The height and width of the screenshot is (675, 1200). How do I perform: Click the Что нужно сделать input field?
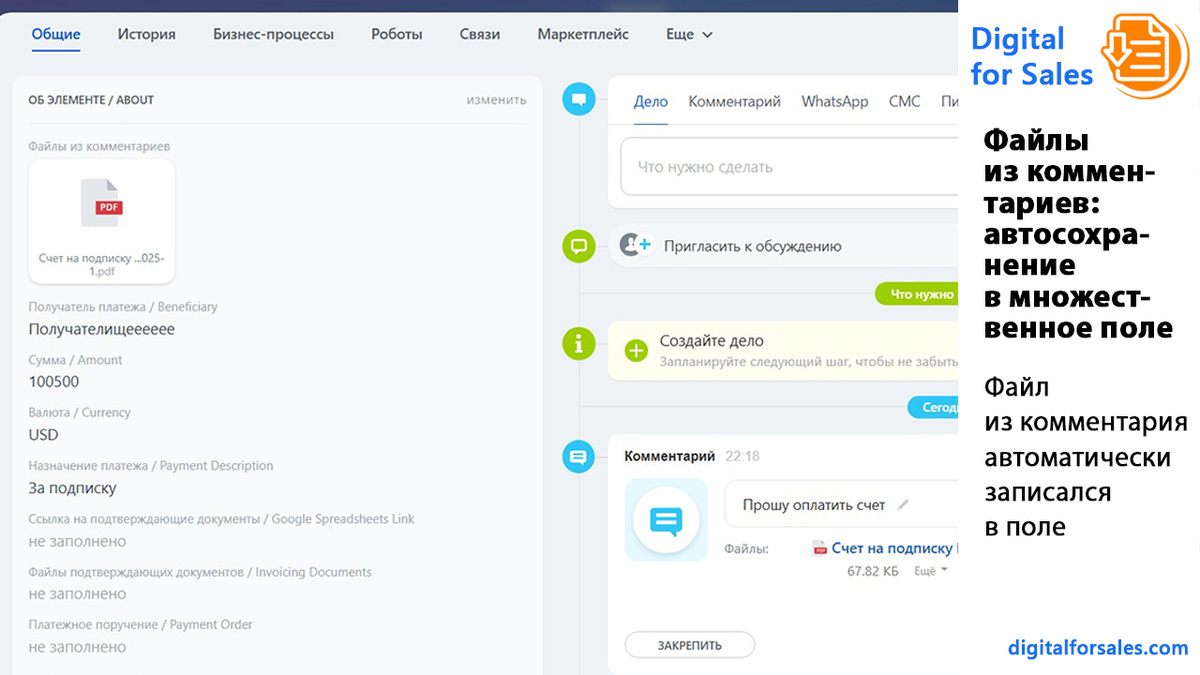(789, 167)
